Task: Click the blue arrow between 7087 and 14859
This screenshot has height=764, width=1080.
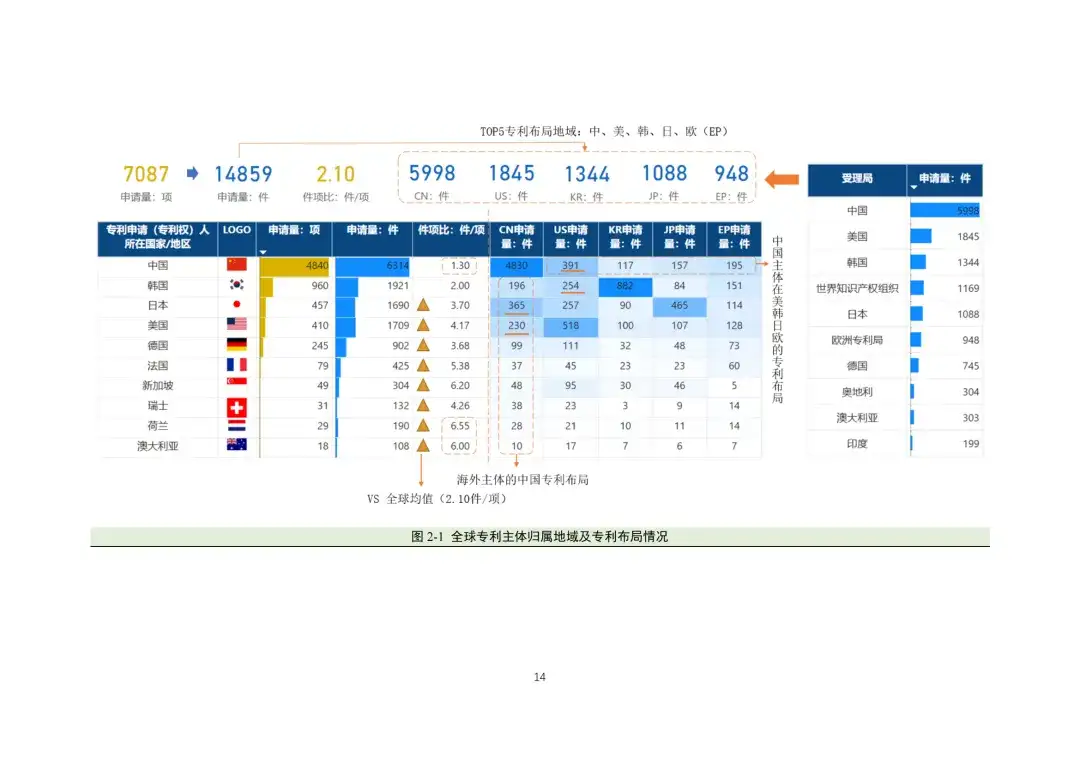Action: click(192, 173)
